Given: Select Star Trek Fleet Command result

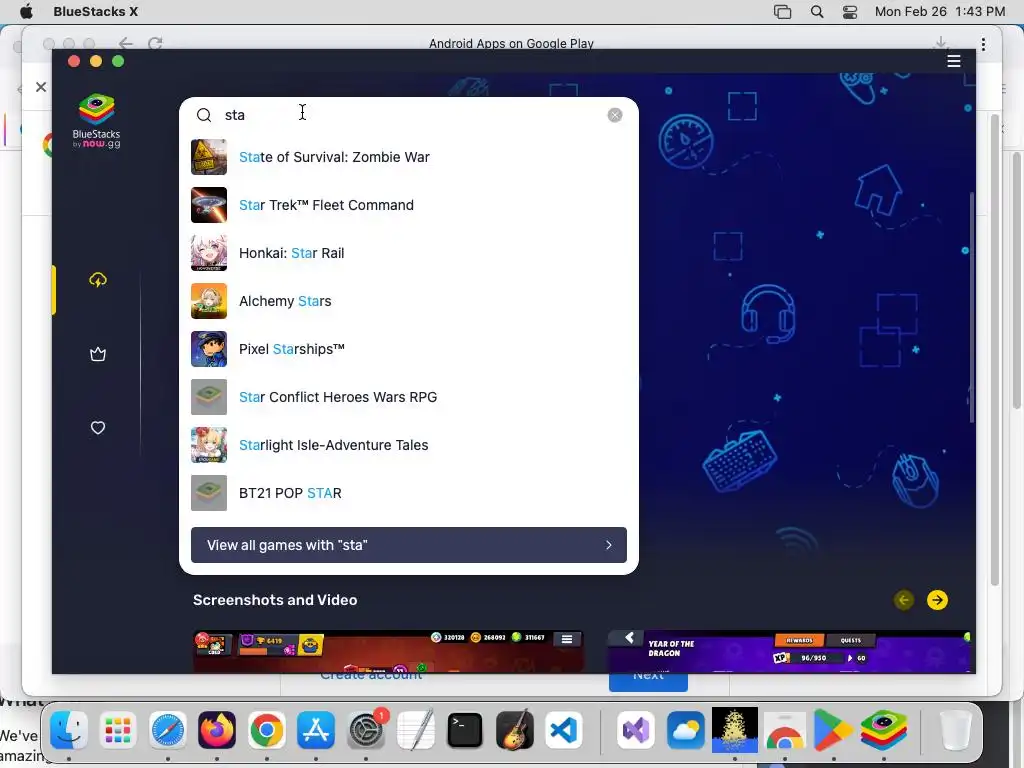Looking at the screenshot, I should [409, 205].
